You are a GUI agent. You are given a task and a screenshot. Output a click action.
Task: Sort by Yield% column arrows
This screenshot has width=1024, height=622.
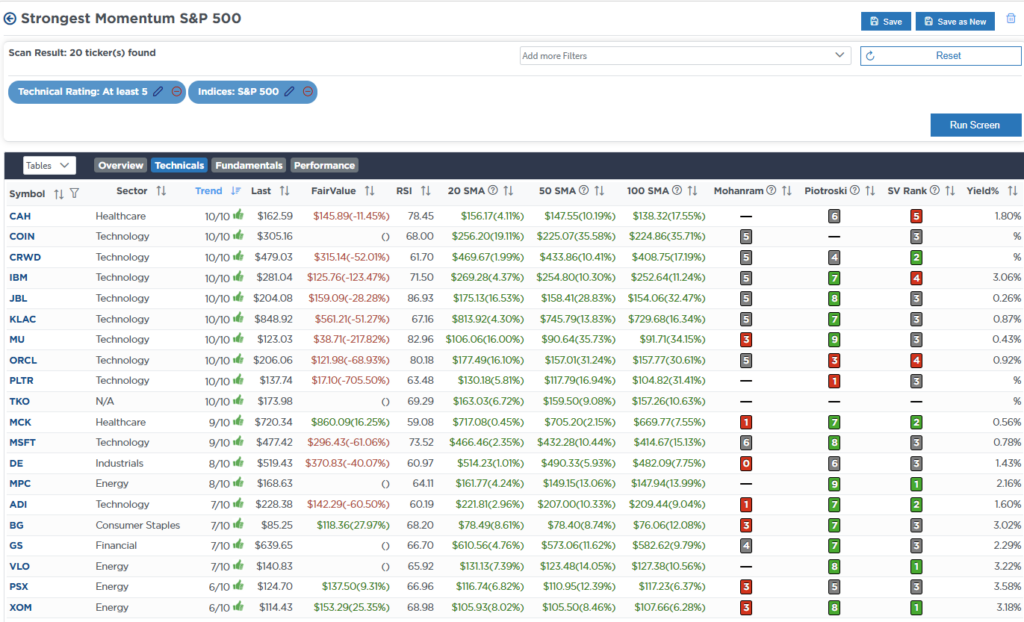coord(1012,191)
